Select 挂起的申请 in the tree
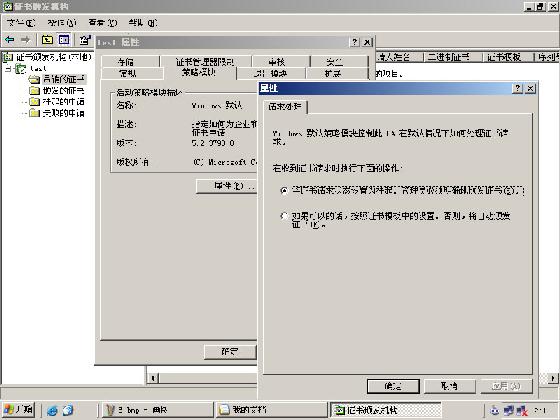 coord(64,102)
